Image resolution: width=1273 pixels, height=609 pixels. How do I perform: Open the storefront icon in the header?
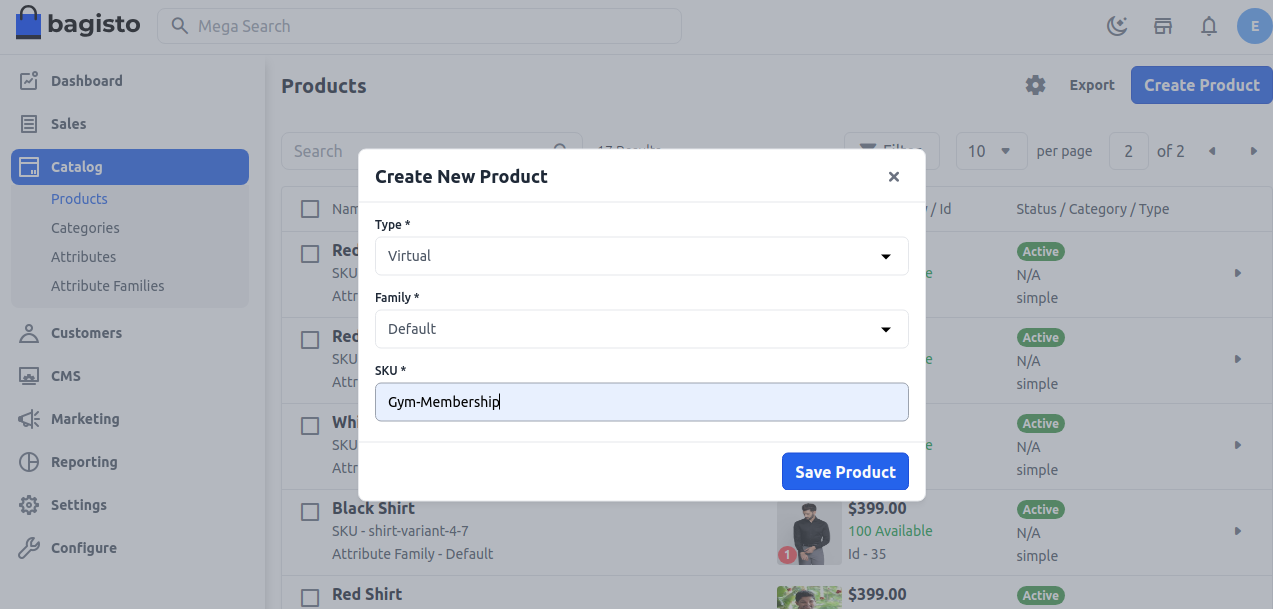point(1162,26)
